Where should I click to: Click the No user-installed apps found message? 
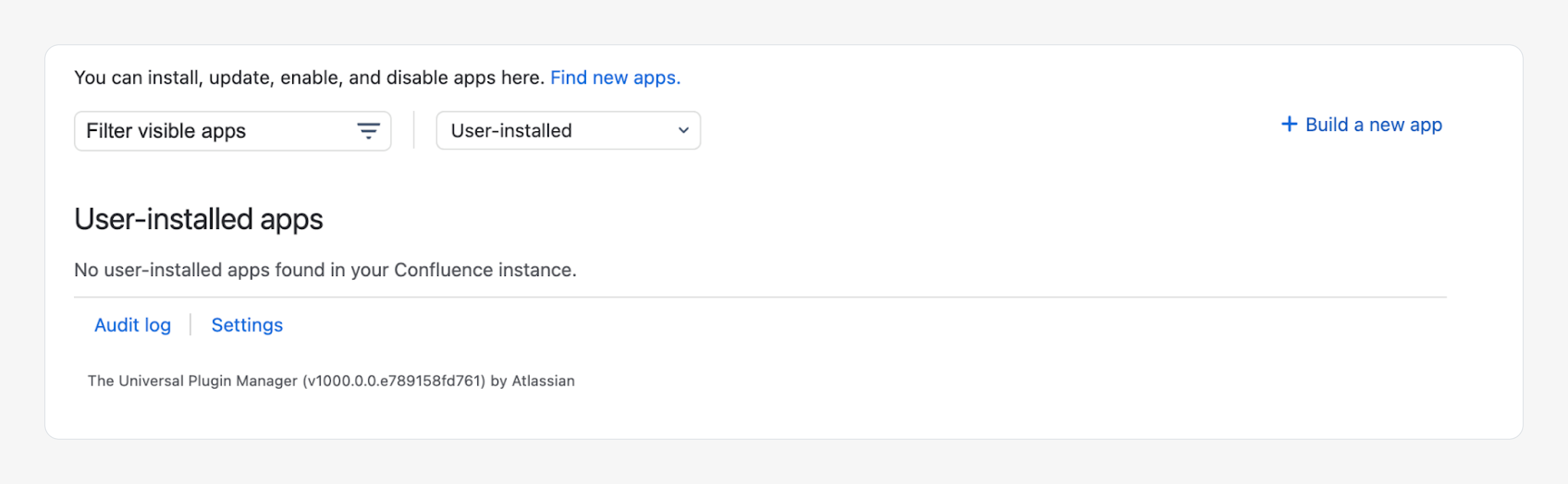click(x=325, y=270)
